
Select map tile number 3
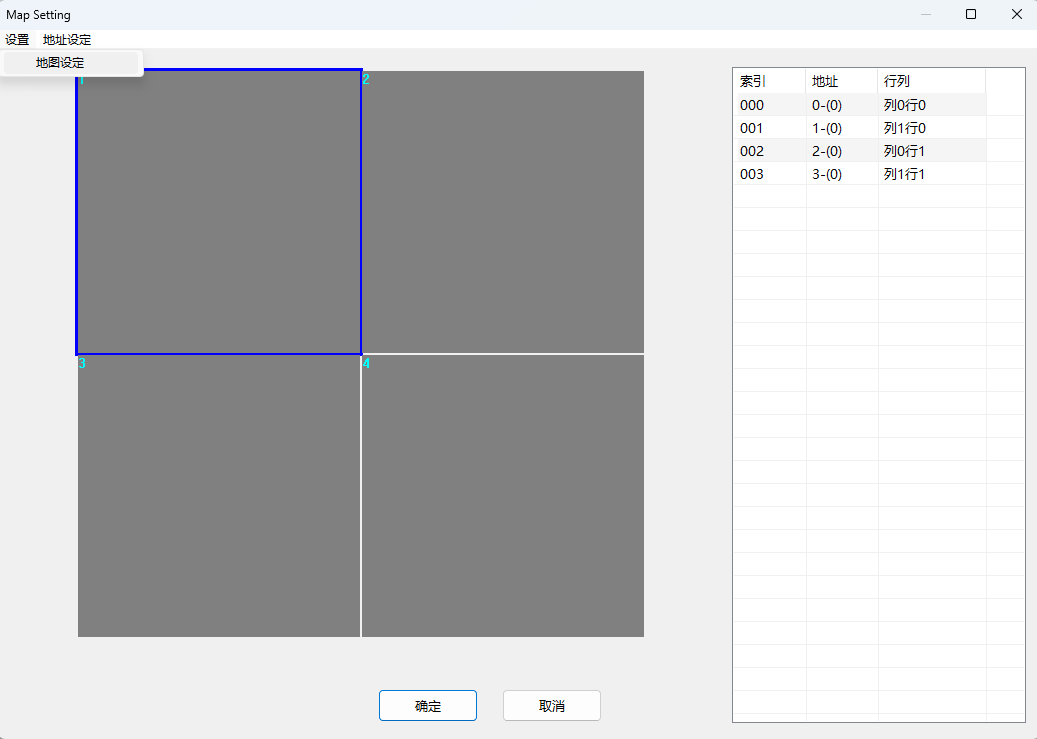[x=219, y=496]
